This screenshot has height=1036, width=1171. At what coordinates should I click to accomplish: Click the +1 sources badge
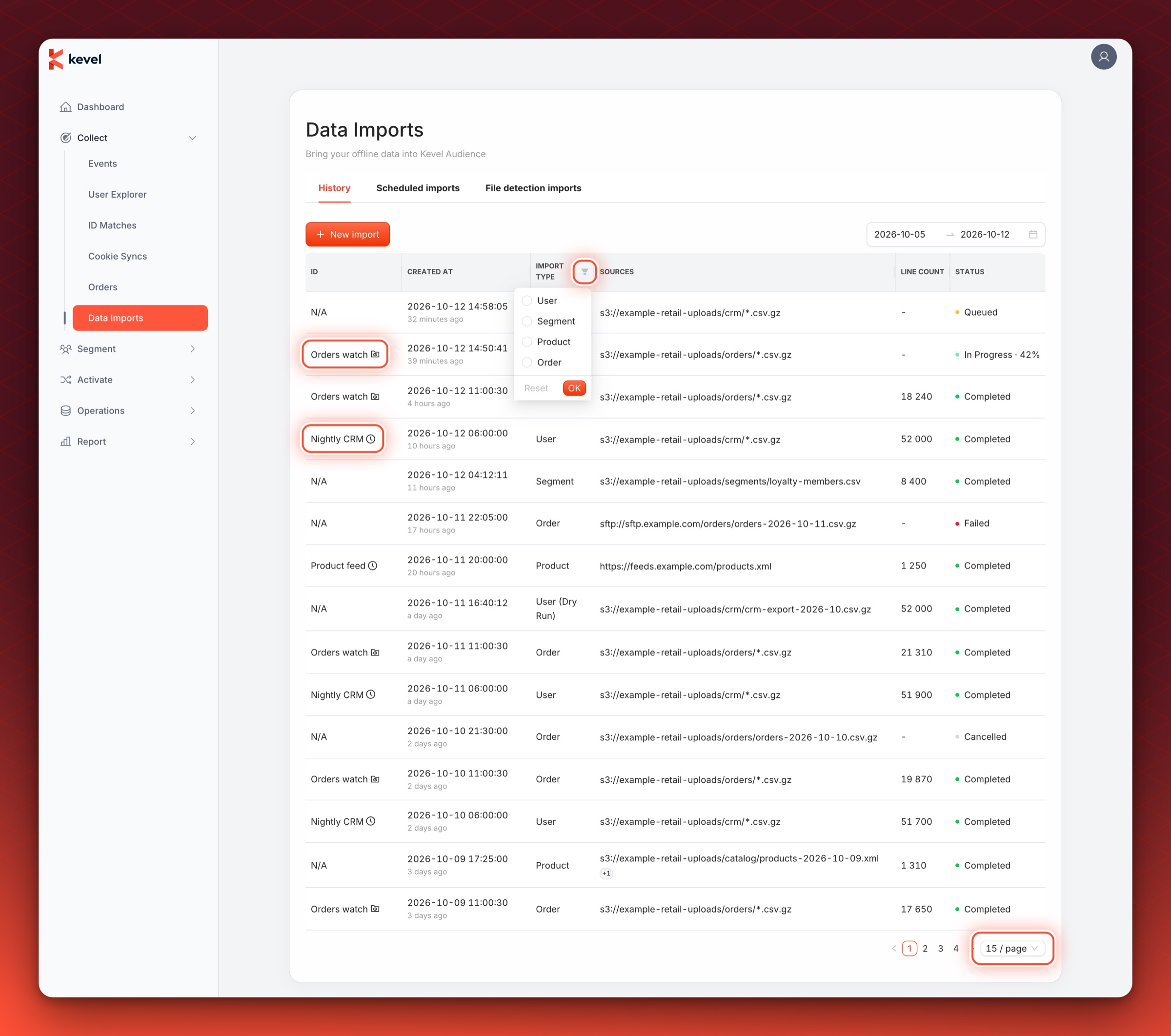[606, 873]
